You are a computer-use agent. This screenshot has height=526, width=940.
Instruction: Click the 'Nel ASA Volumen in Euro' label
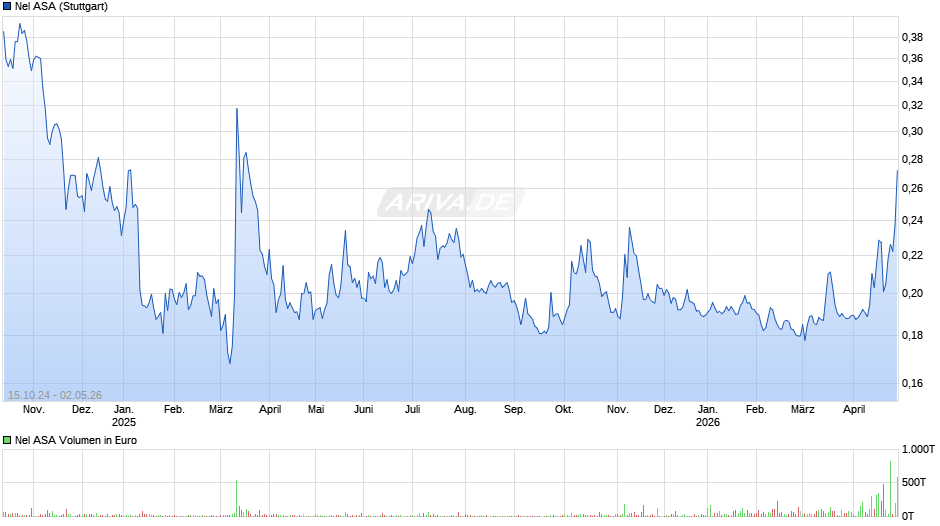pyautogui.click(x=76, y=440)
